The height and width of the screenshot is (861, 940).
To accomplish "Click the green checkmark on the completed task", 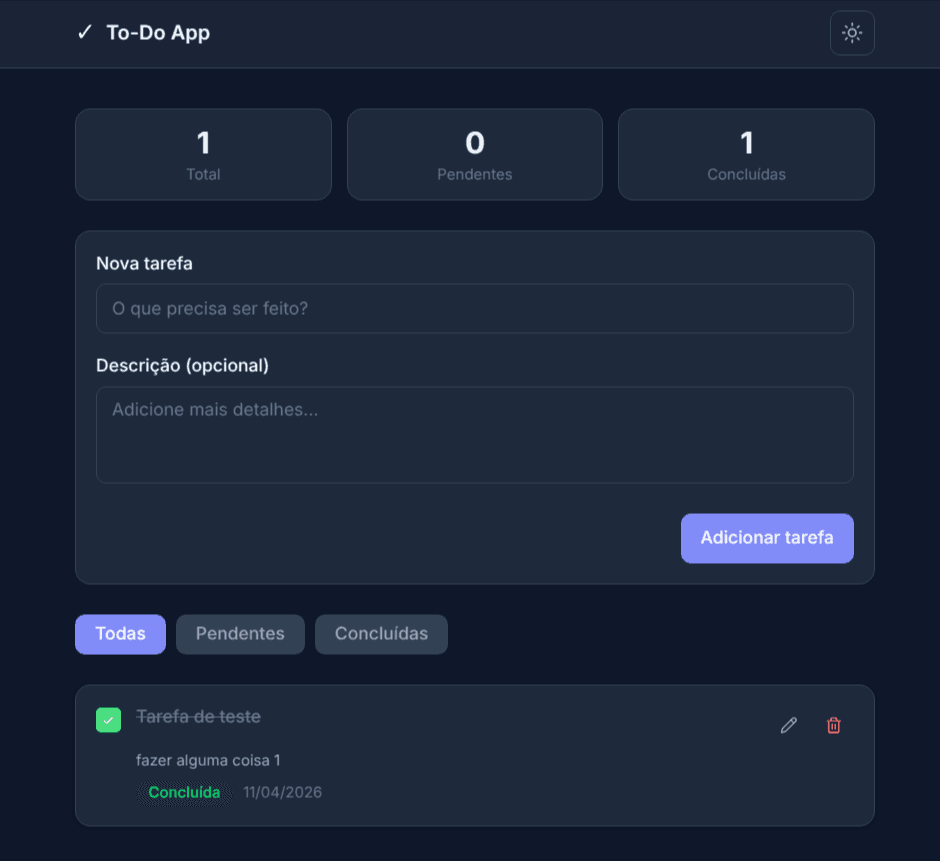I will tap(108, 719).
